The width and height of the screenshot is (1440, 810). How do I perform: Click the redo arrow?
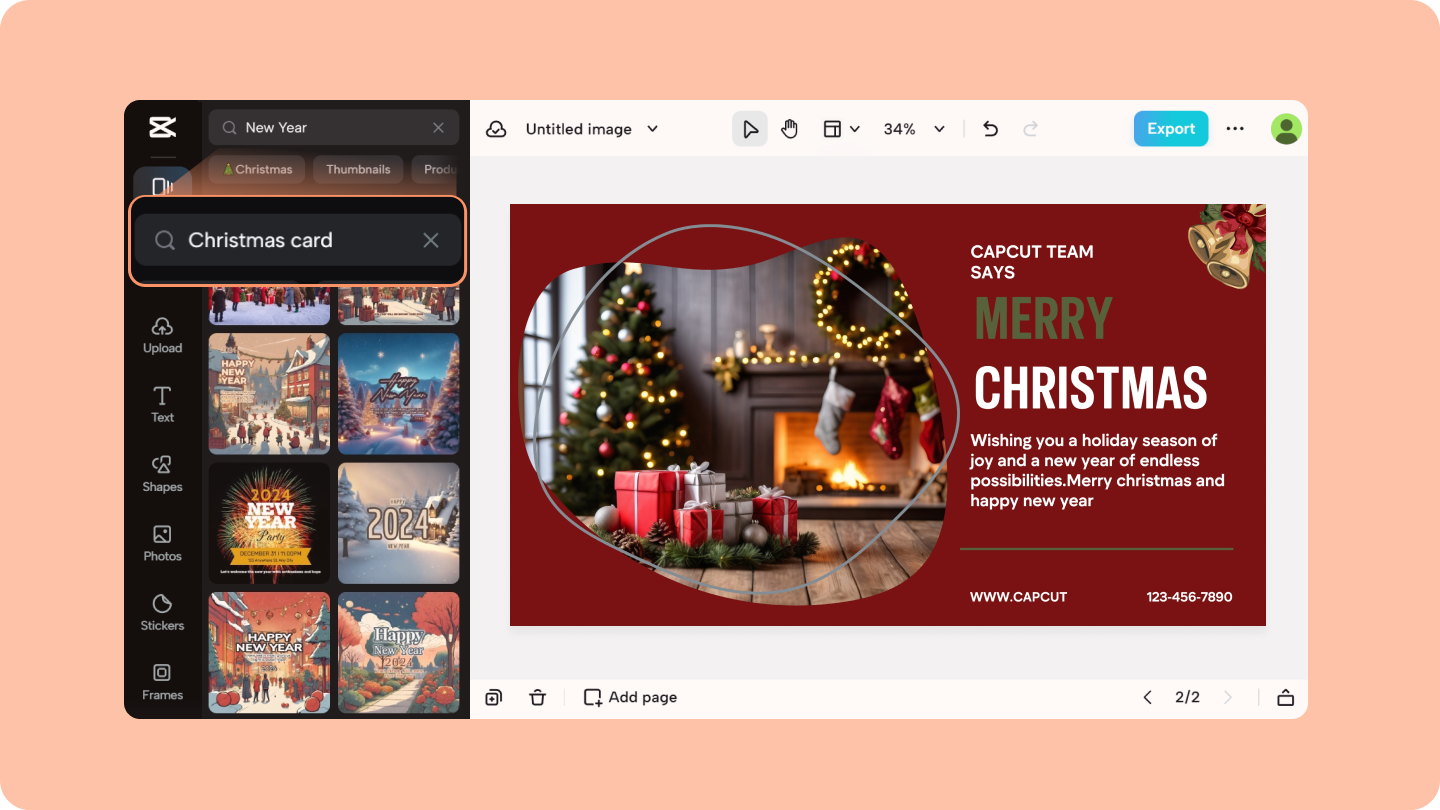(x=1031, y=129)
